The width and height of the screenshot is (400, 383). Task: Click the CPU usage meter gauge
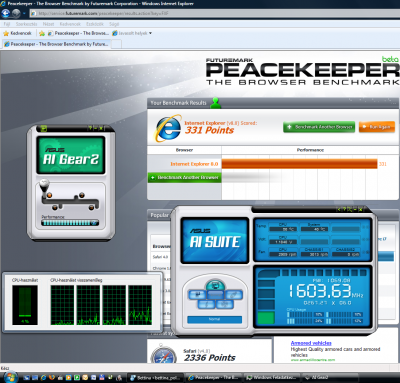click(25, 305)
